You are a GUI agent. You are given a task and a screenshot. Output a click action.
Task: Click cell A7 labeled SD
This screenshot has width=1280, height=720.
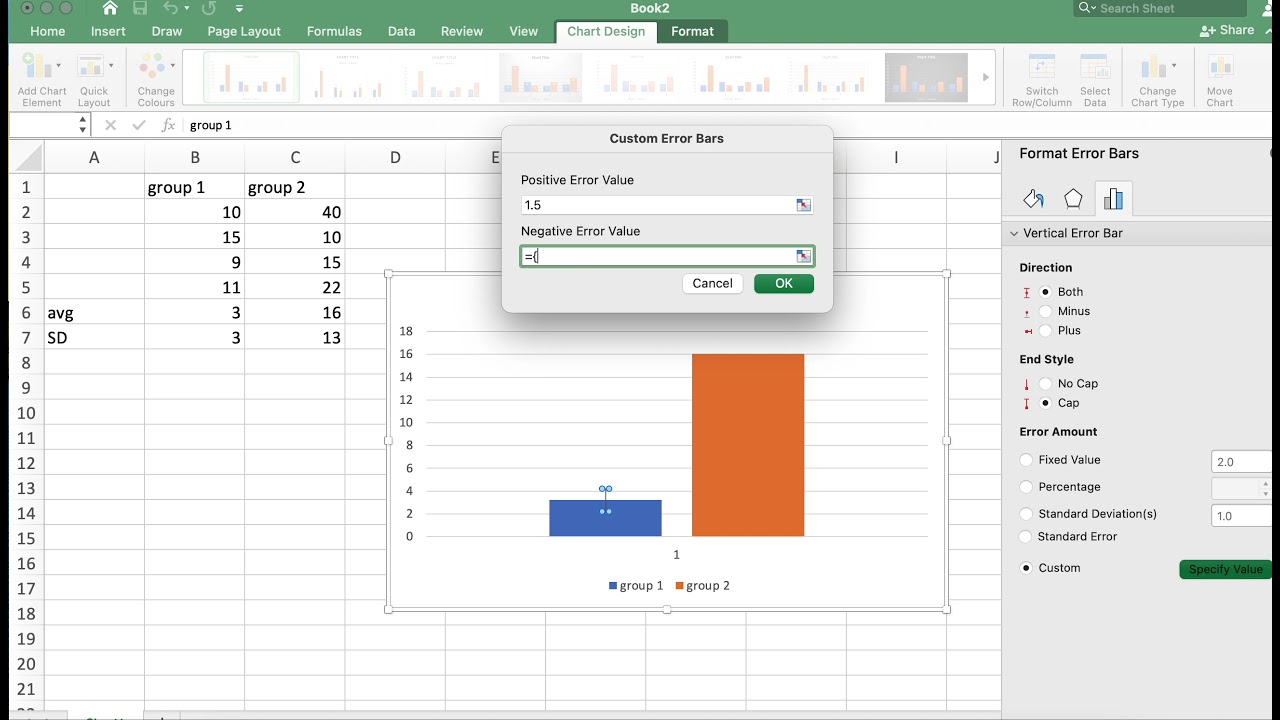pyautogui.click(x=94, y=337)
